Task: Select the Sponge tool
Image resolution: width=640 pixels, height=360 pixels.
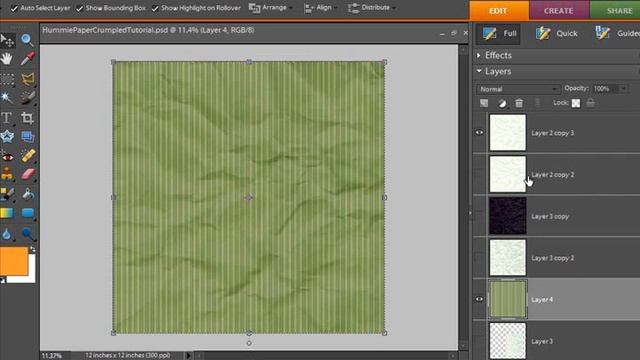Action: coord(28,234)
